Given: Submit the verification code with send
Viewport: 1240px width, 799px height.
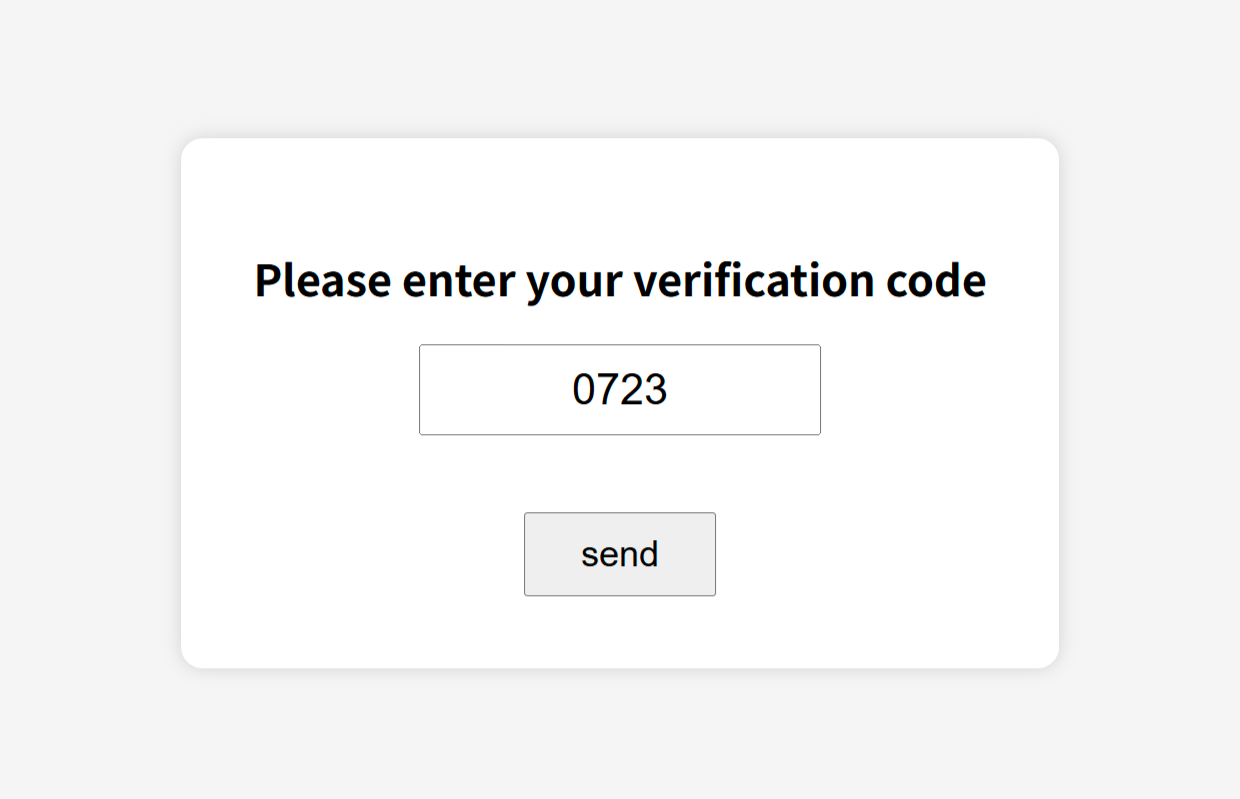Looking at the screenshot, I should pos(619,554).
